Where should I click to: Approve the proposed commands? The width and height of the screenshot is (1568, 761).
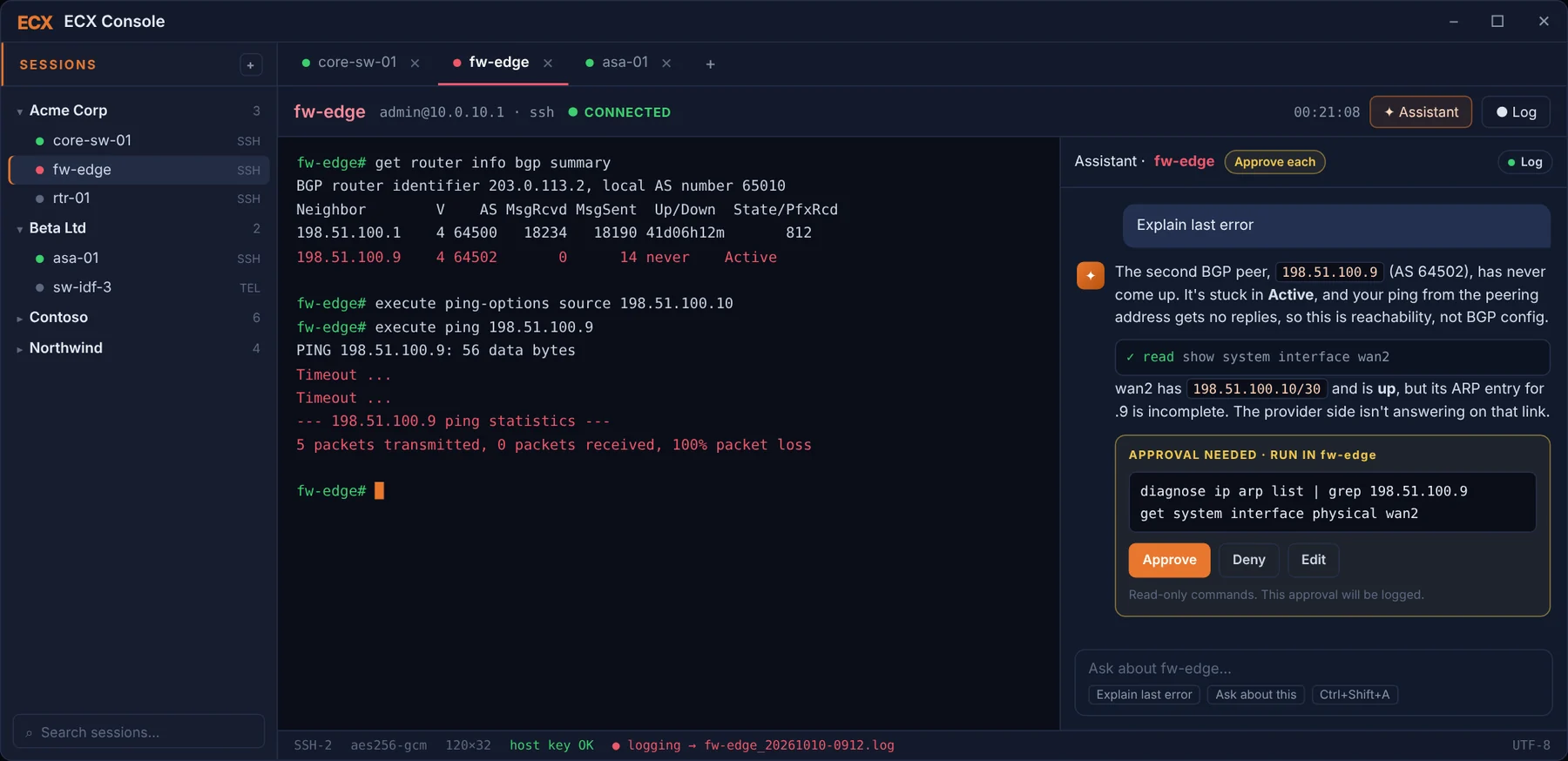pyautogui.click(x=1169, y=560)
